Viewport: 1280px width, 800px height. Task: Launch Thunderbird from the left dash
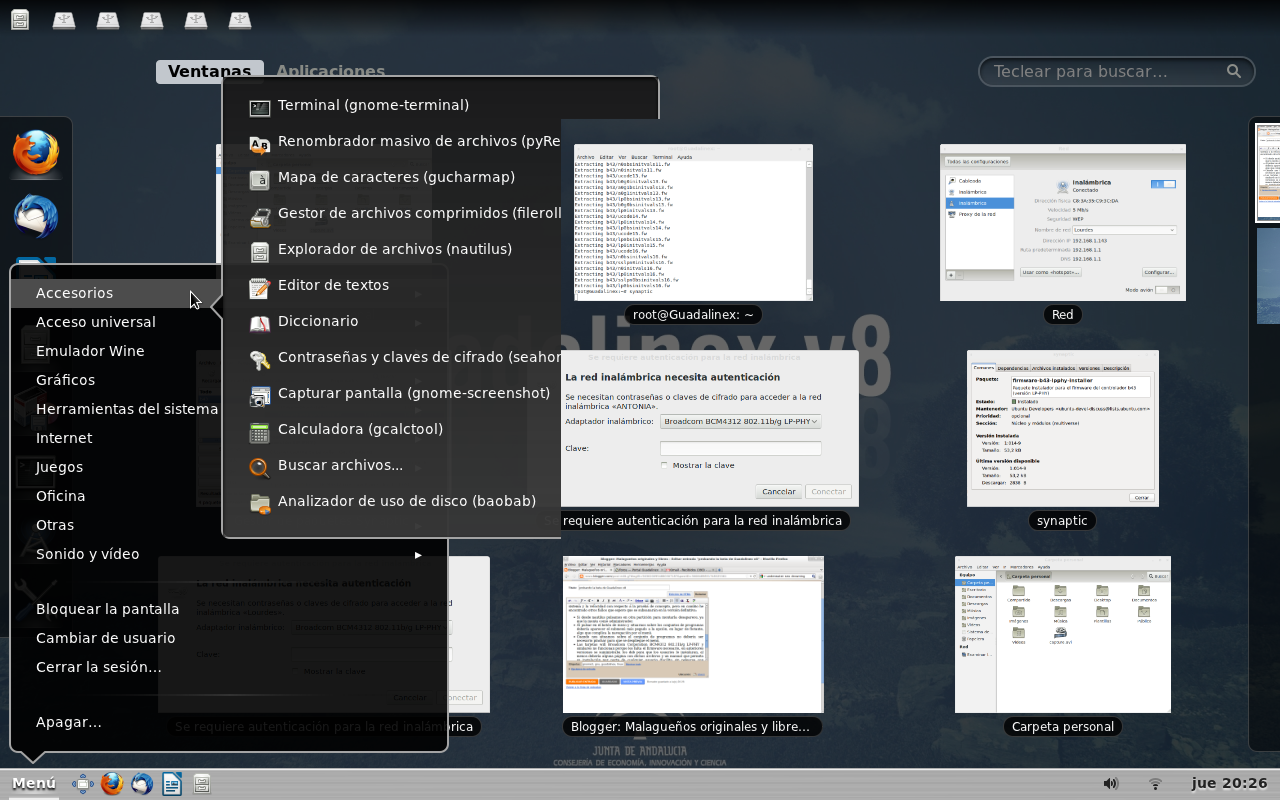(x=36, y=216)
